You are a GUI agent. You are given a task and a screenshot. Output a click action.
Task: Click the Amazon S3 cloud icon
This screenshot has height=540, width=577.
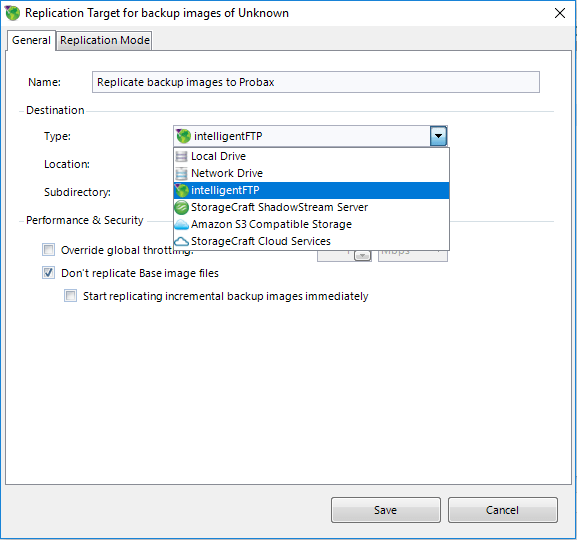181,225
